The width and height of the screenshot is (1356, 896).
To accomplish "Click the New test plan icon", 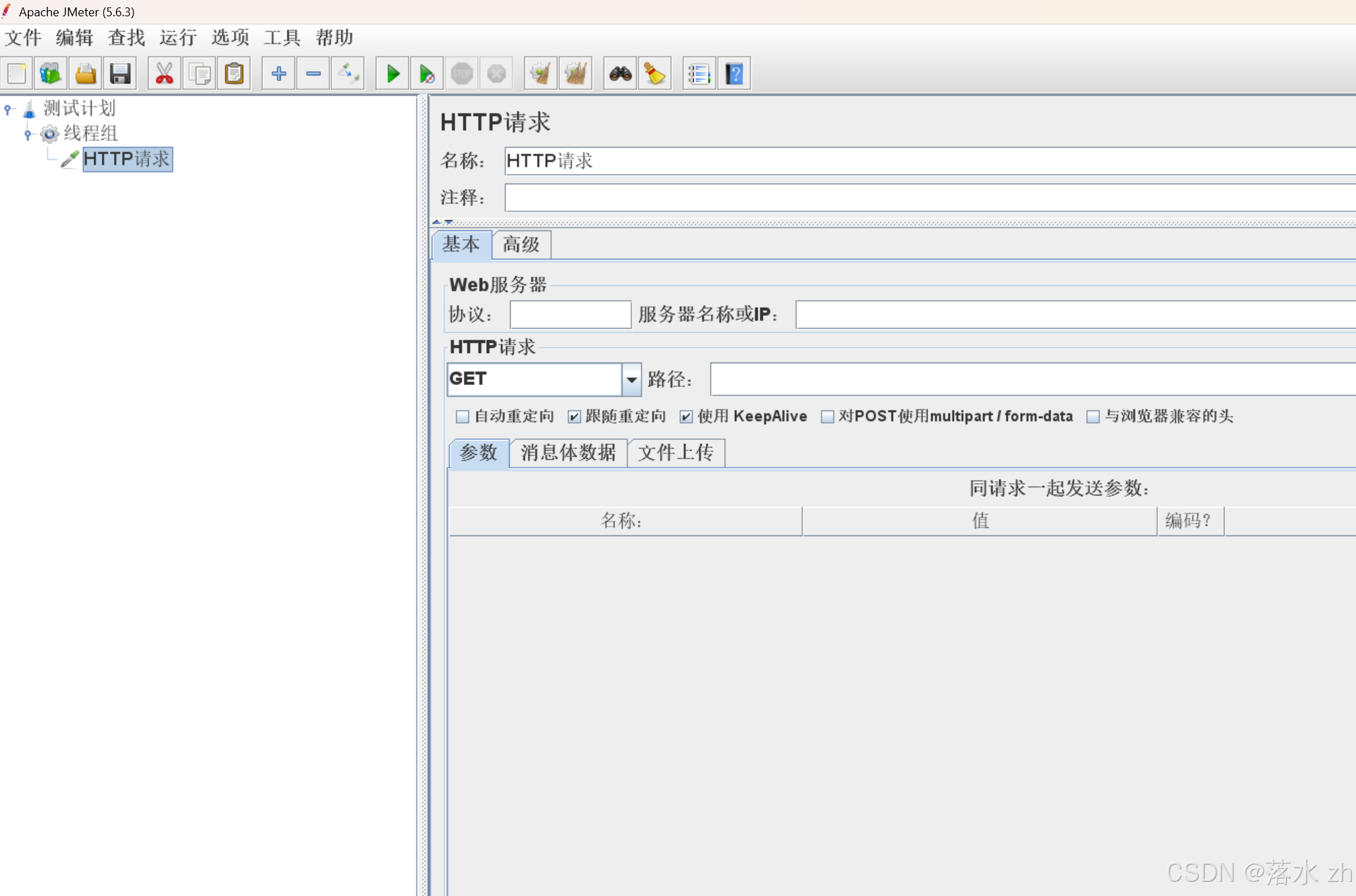I will click(17, 73).
